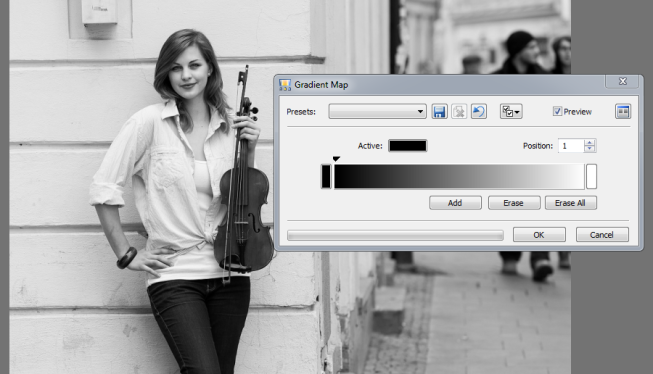The height and width of the screenshot is (374, 653).
Task: Confirm with the OK button
Action: click(x=539, y=235)
